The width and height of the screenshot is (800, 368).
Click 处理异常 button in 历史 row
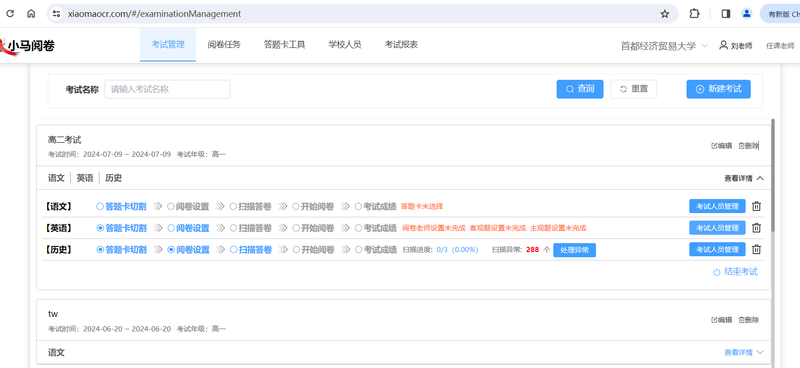pyautogui.click(x=574, y=250)
